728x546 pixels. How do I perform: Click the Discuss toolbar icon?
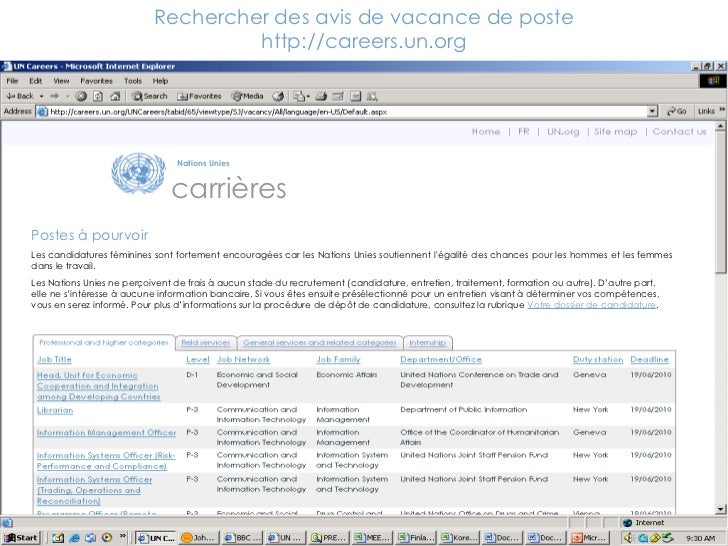356,96
